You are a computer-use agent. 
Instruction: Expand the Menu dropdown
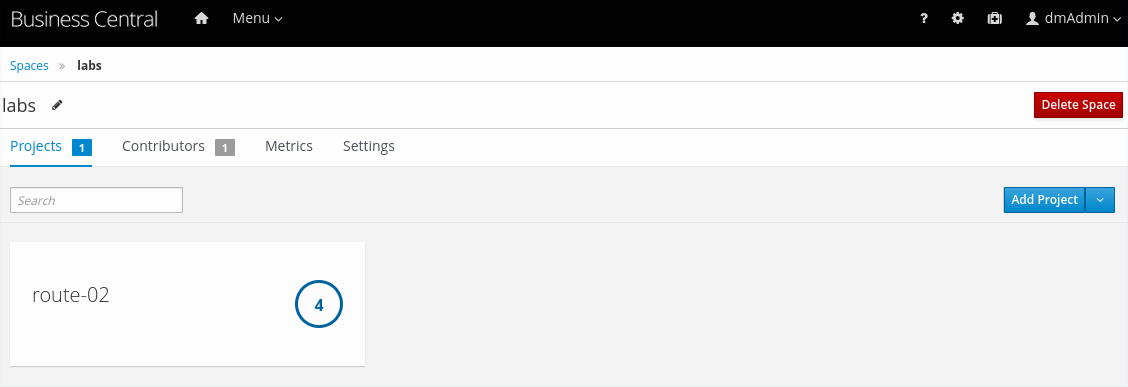[x=258, y=19]
